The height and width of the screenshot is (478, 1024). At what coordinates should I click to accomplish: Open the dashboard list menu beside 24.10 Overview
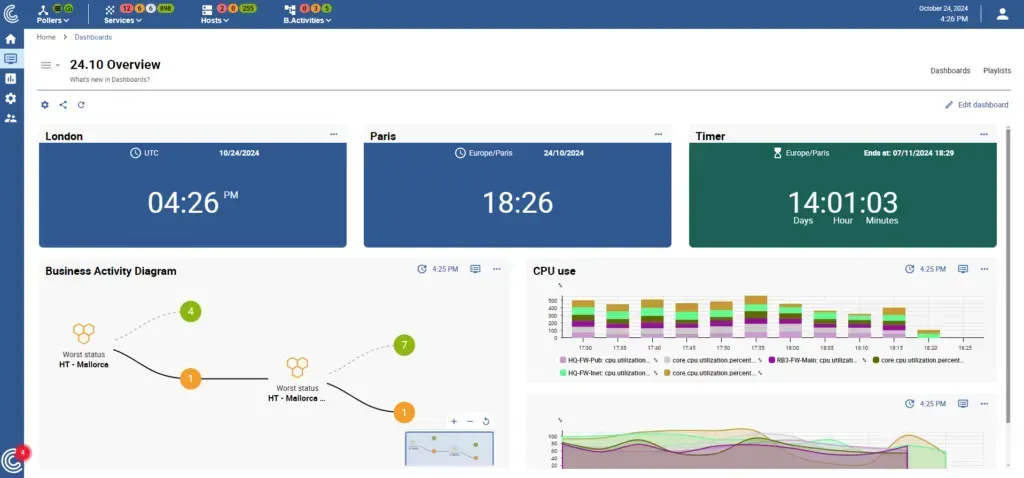[50, 65]
